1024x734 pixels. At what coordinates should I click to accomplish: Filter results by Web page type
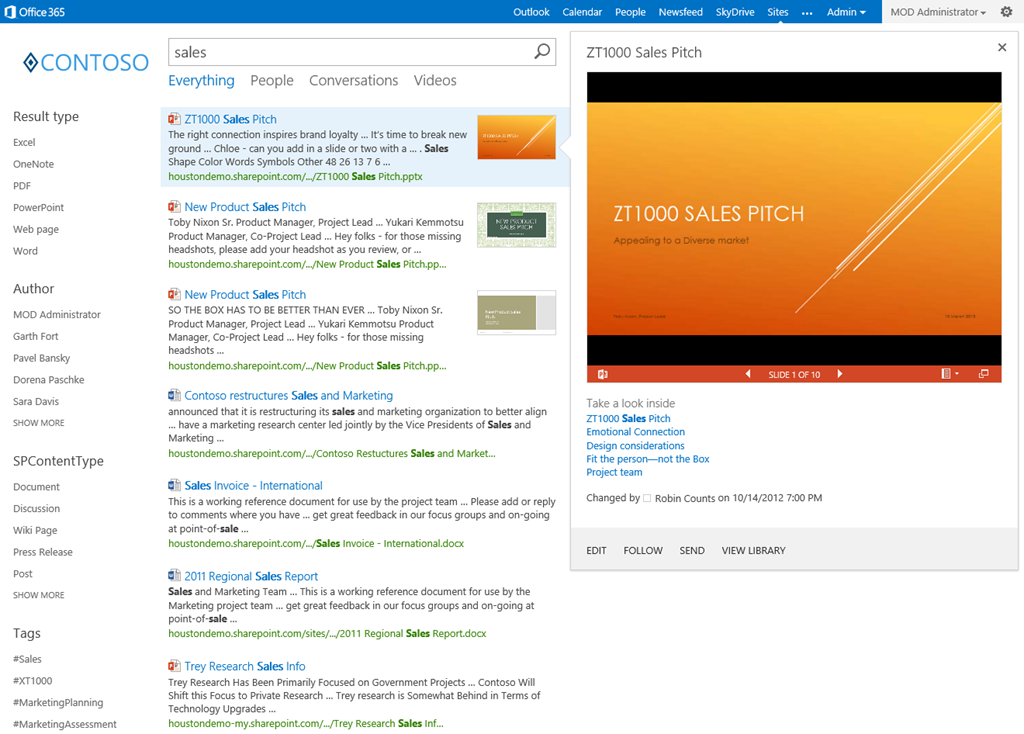[36, 229]
